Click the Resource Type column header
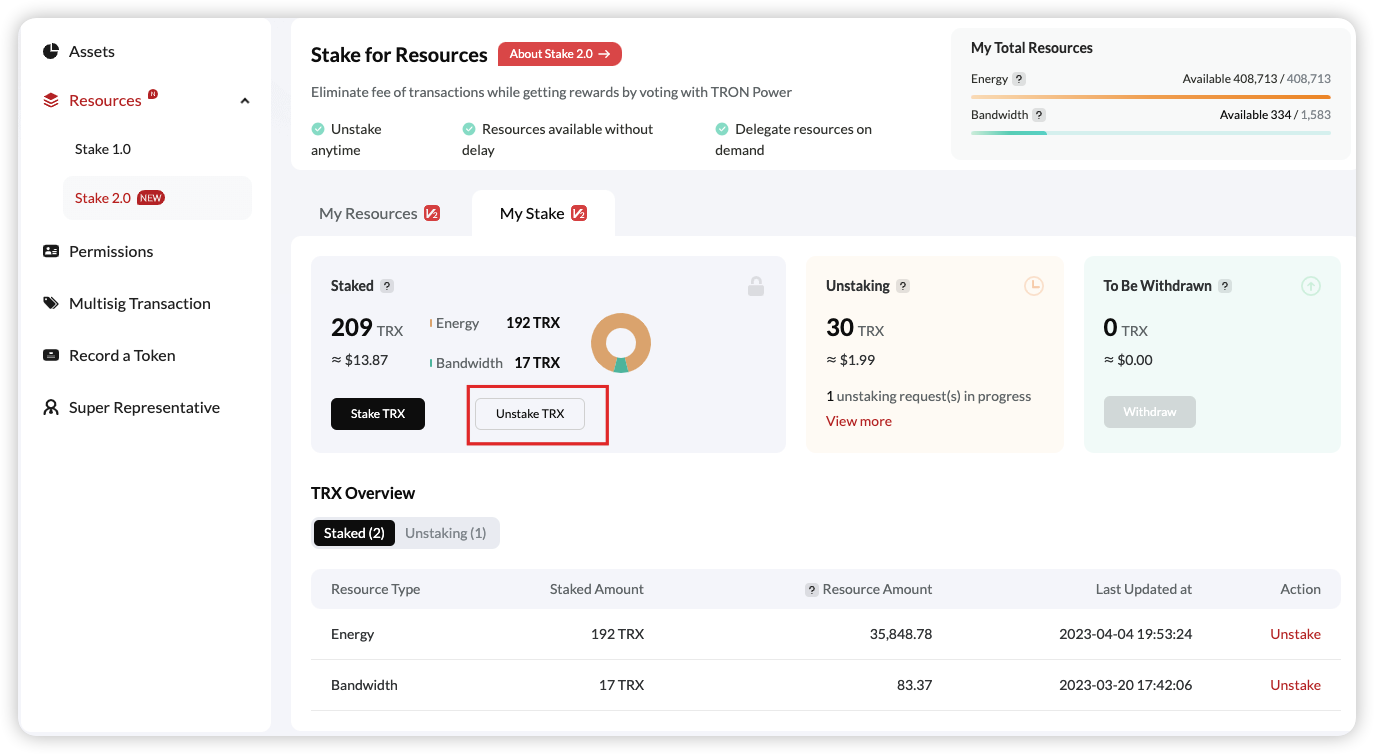 (x=376, y=589)
